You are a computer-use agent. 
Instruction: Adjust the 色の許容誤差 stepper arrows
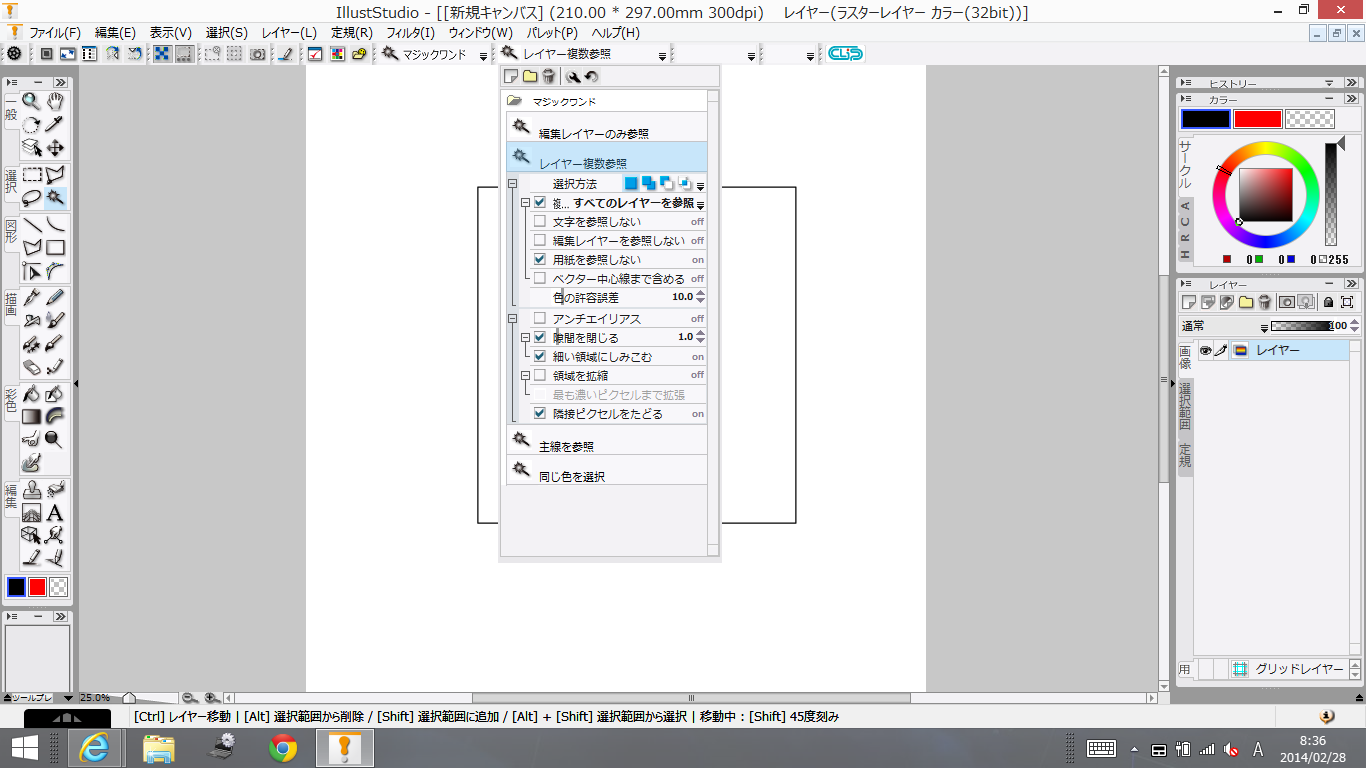[700, 297]
